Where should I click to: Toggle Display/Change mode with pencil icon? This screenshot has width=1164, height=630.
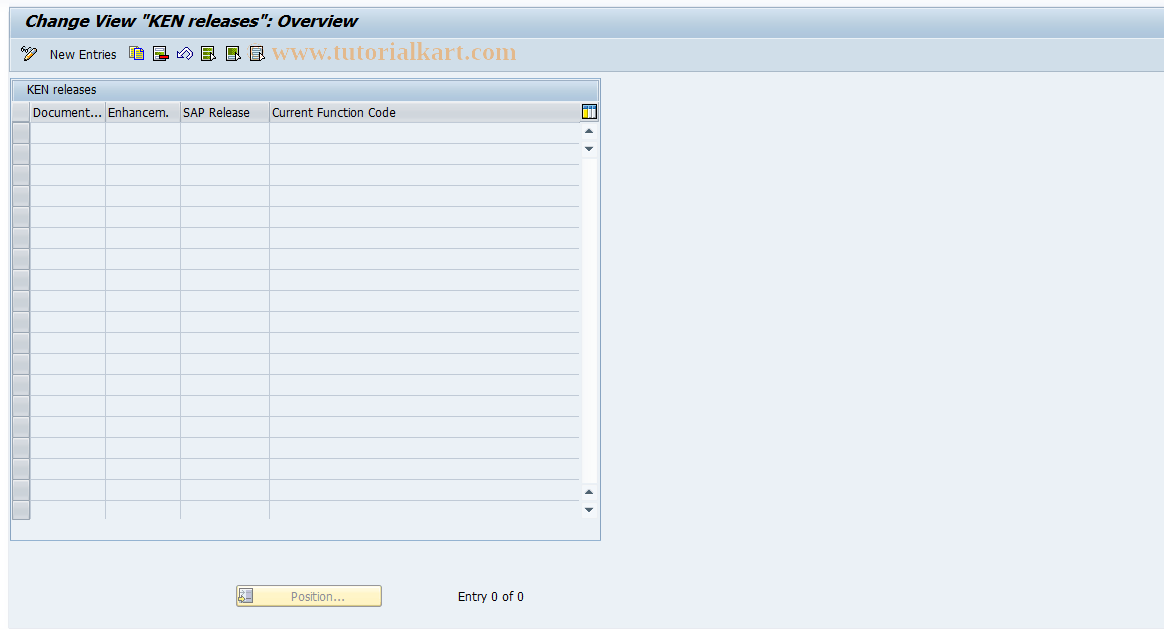27,53
